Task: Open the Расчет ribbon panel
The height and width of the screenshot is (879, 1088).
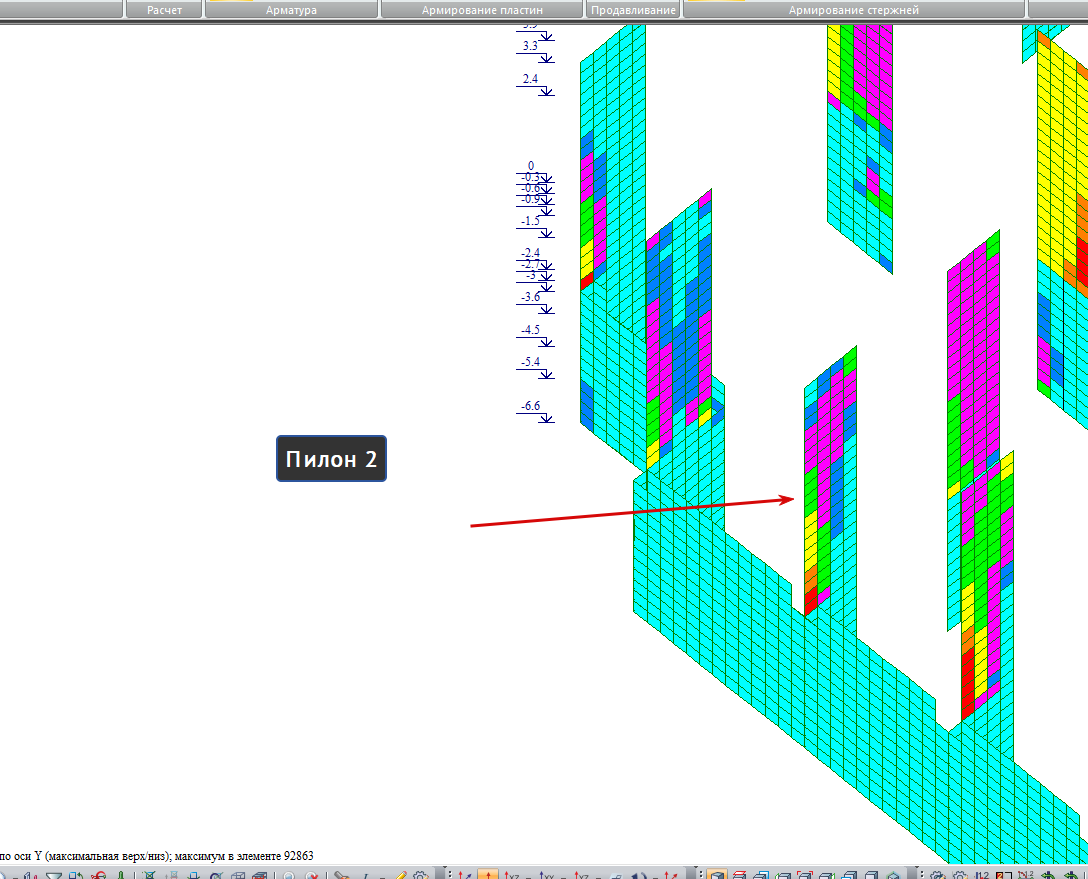Action: 164,10
